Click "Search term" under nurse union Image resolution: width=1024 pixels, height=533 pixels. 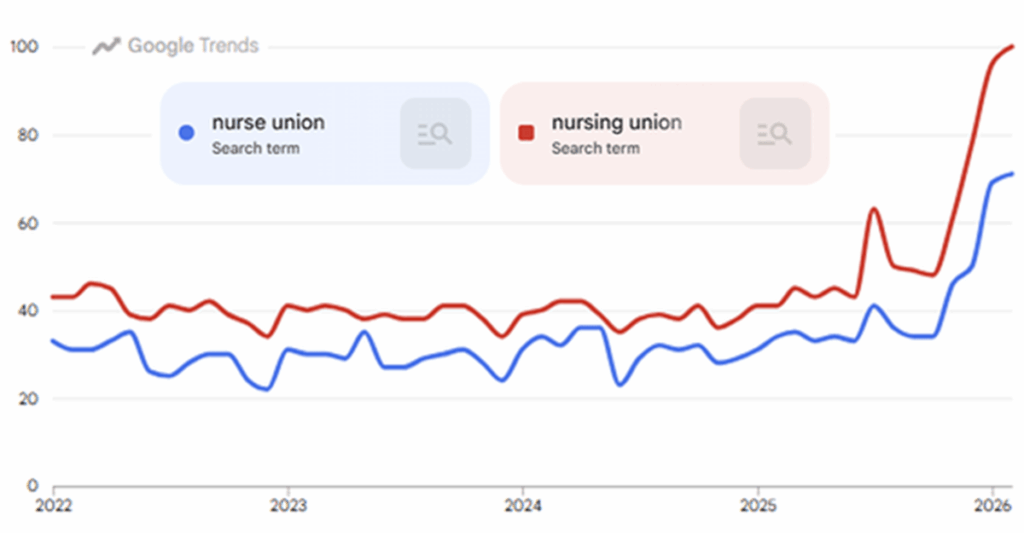pyautogui.click(x=255, y=148)
